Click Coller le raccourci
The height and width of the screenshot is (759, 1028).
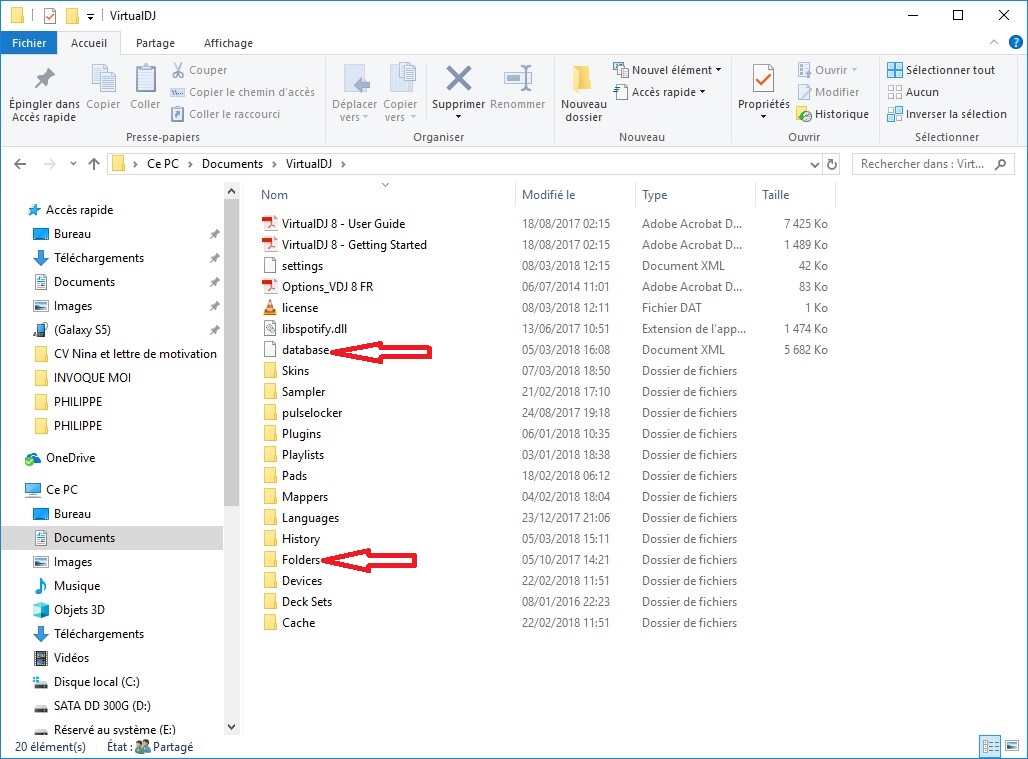[x=226, y=114]
